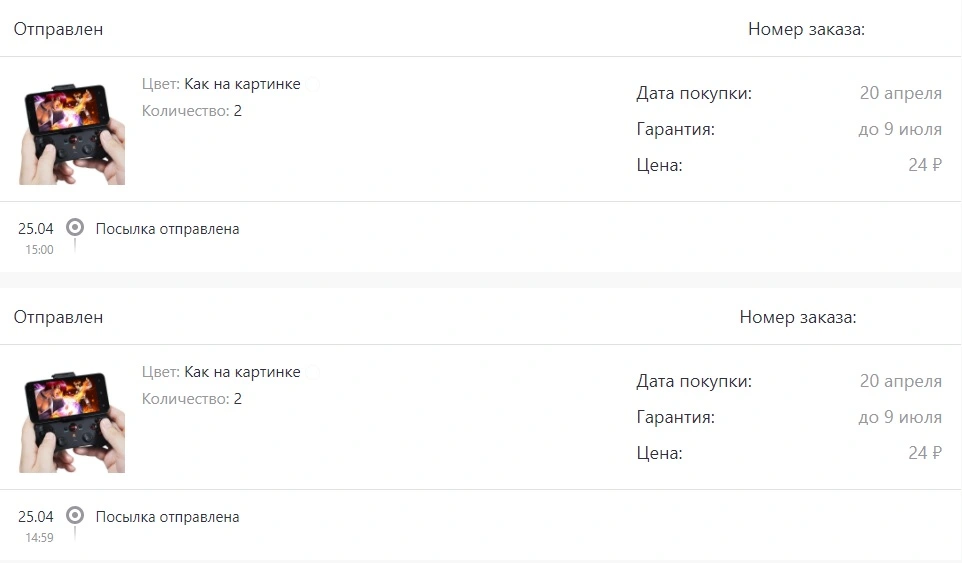The width and height of the screenshot is (962, 563).
Task: Click the tracking marker icon for 14:59 shipment
Action: [x=75, y=515]
